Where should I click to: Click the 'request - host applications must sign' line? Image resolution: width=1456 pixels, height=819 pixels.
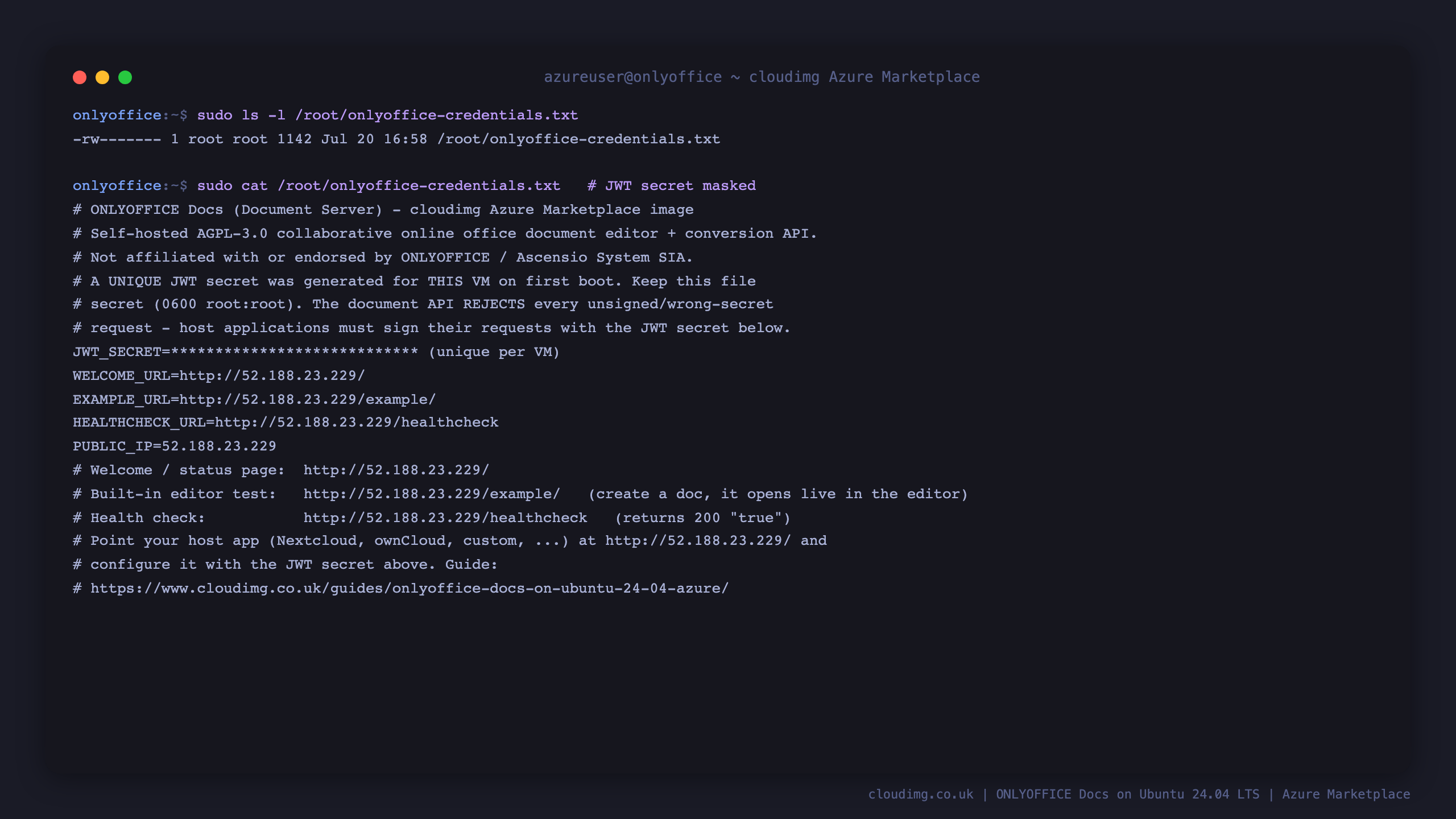click(432, 328)
